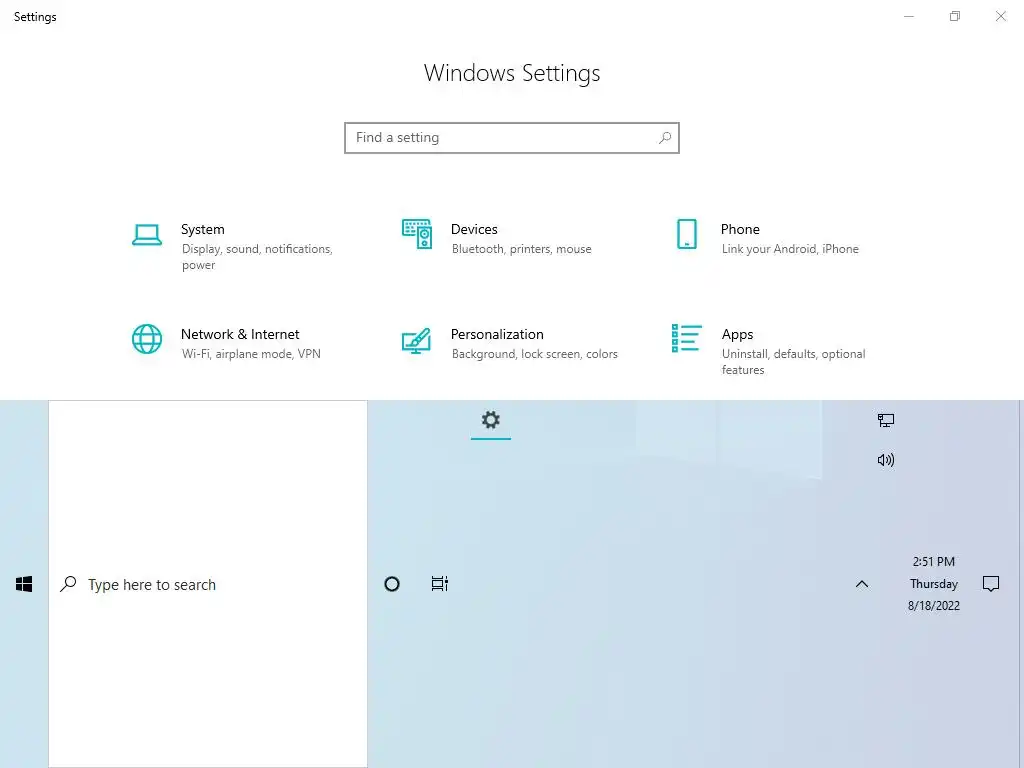Click 'Link your Android, iPhone' description
The width and height of the screenshot is (1024, 768).
pyautogui.click(x=790, y=249)
